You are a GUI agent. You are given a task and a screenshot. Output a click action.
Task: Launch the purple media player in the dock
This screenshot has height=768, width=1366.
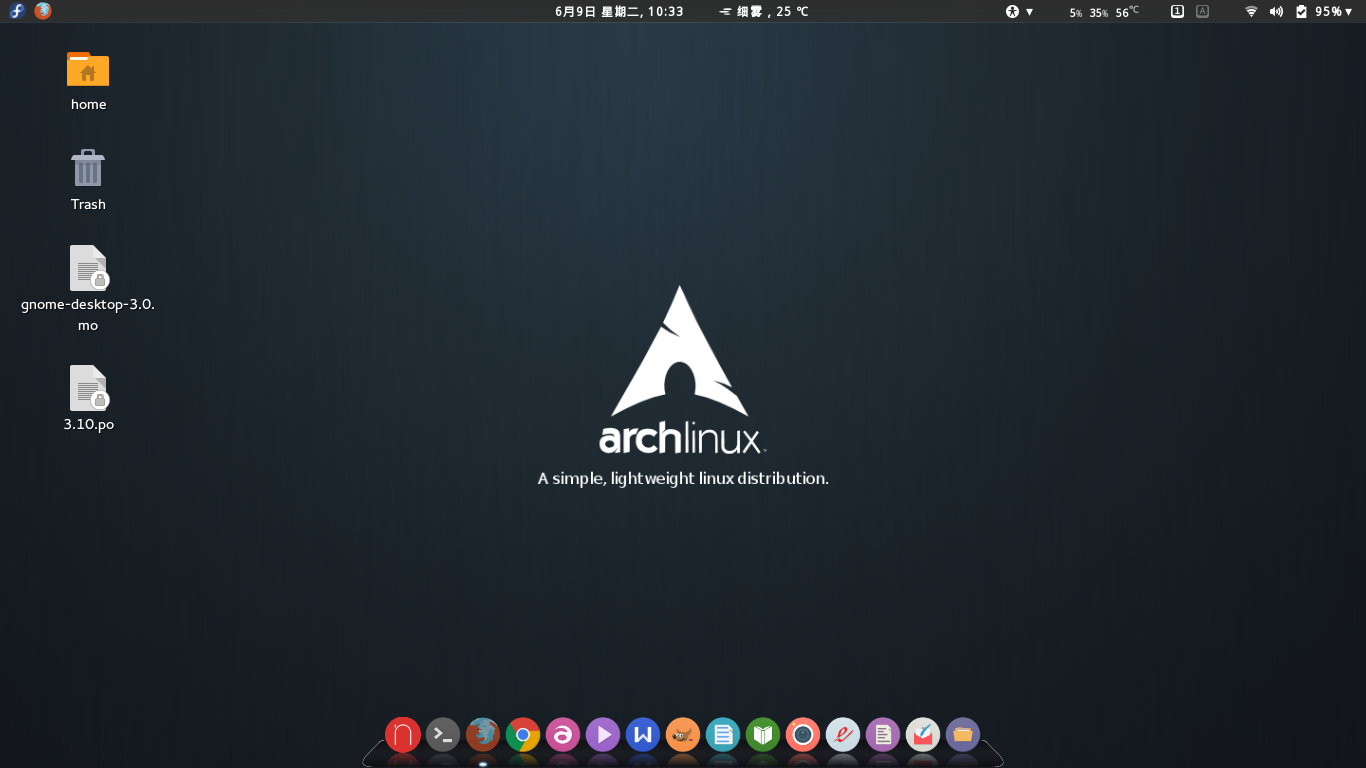click(603, 735)
